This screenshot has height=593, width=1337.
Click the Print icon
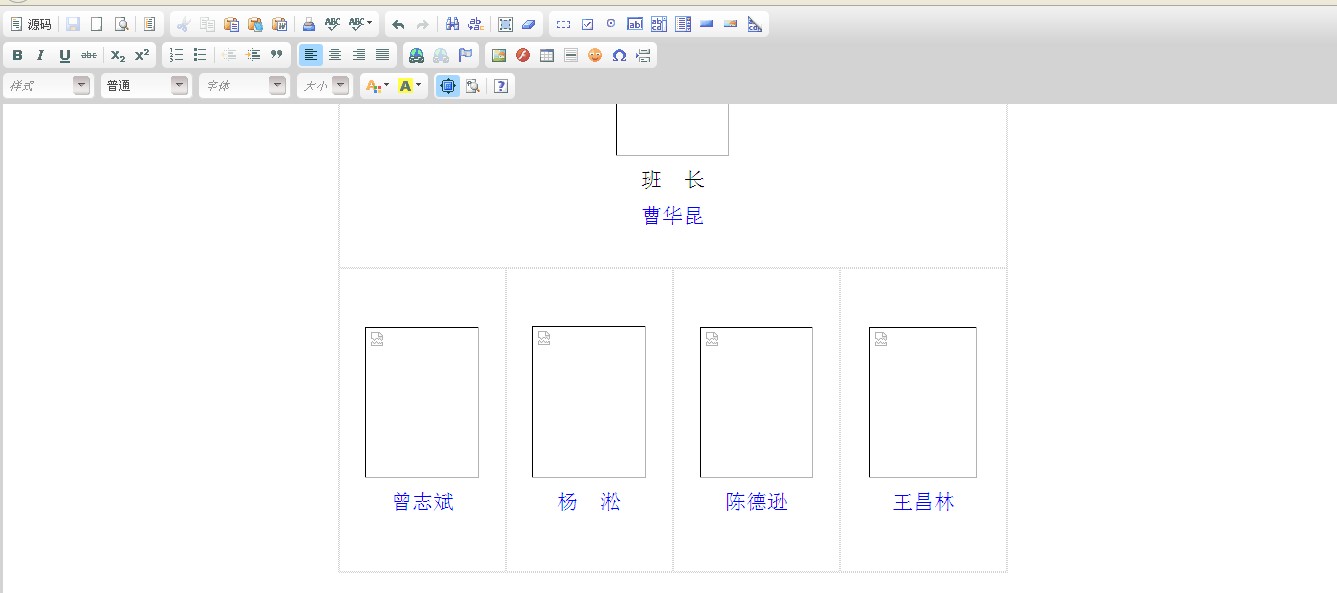click(309, 25)
